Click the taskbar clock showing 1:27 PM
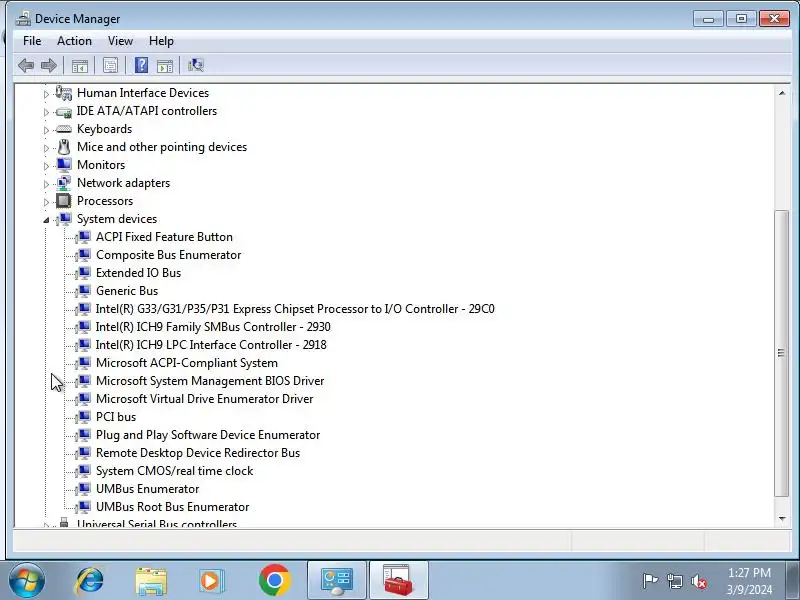 [x=749, y=572]
